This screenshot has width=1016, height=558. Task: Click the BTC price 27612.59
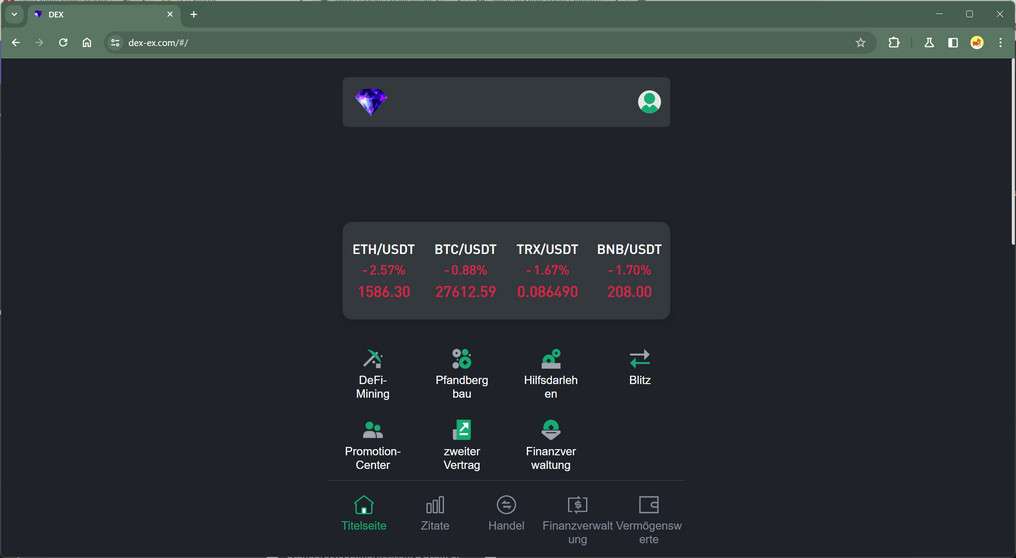coord(465,292)
